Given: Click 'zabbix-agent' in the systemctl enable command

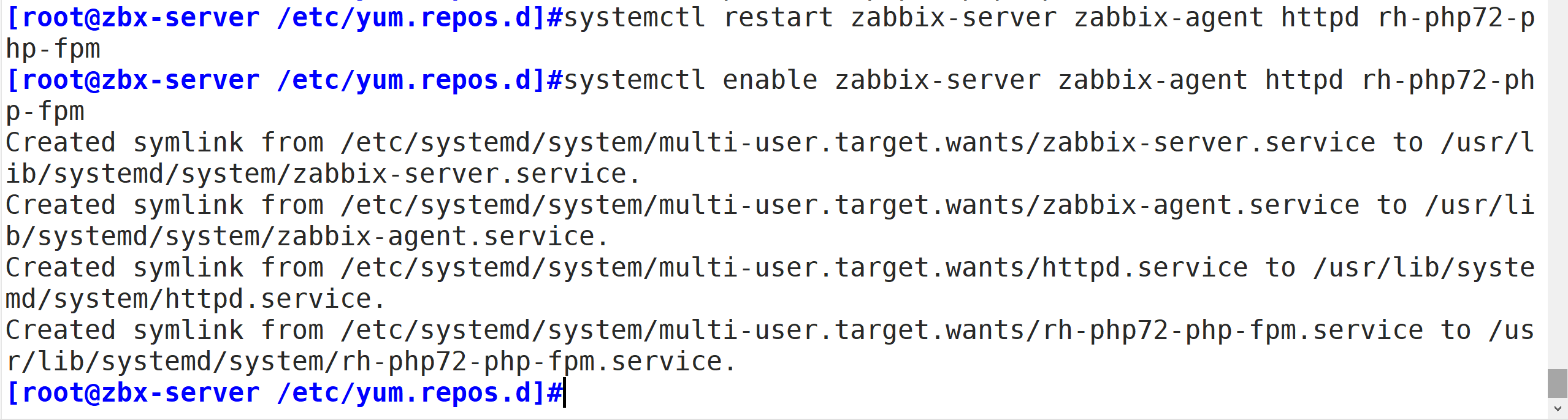Looking at the screenshot, I should (x=1153, y=80).
